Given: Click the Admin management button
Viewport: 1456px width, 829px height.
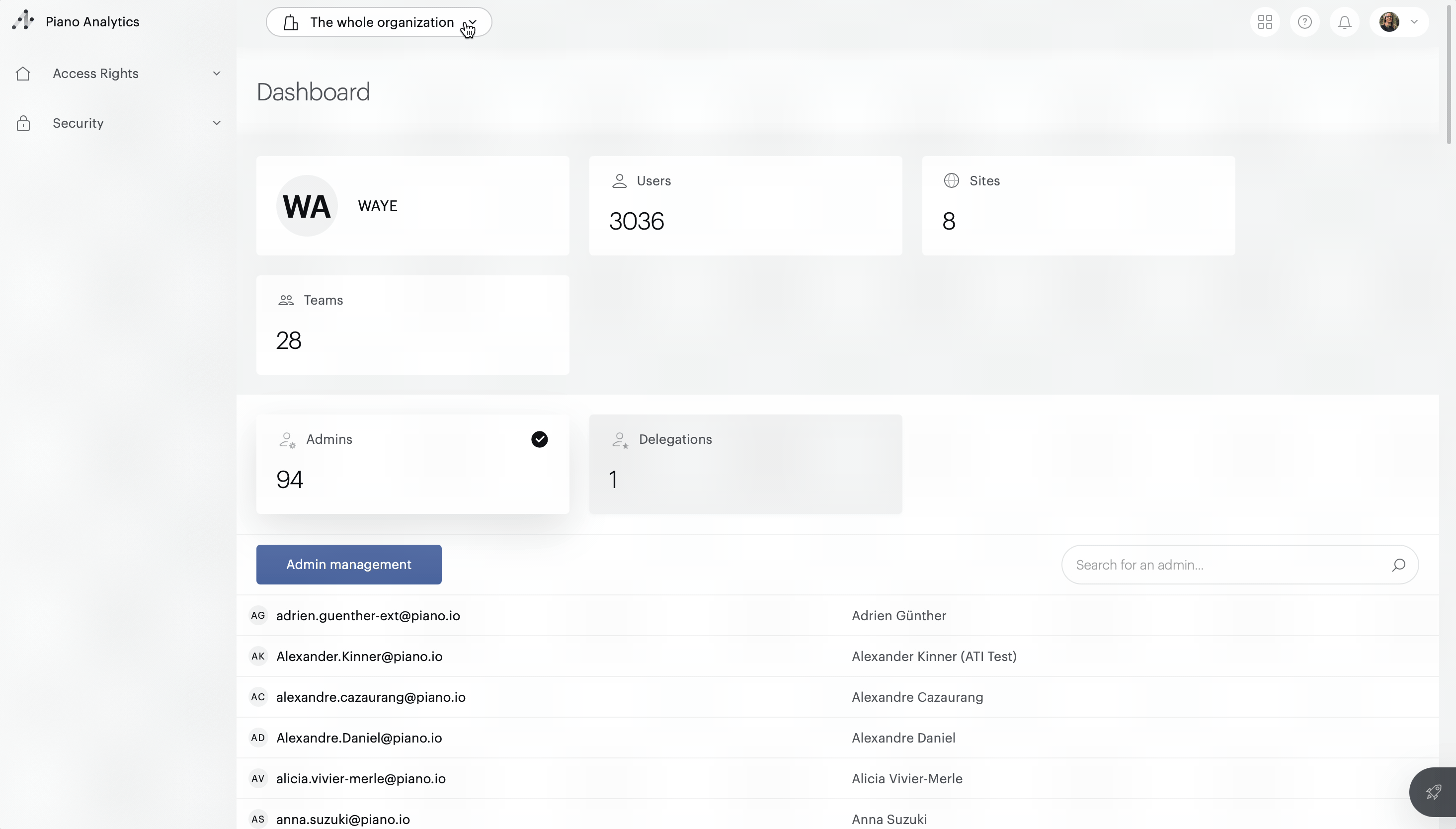Looking at the screenshot, I should click(x=348, y=564).
